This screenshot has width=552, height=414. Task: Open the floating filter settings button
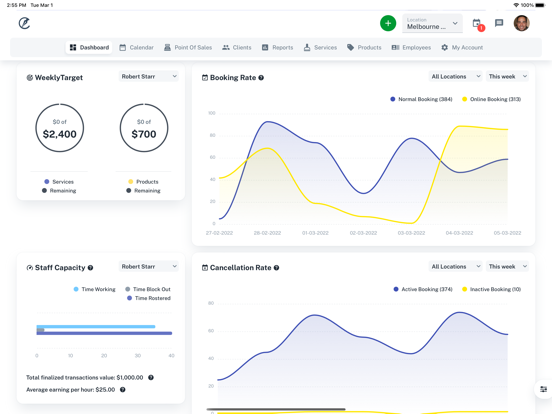[544, 389]
